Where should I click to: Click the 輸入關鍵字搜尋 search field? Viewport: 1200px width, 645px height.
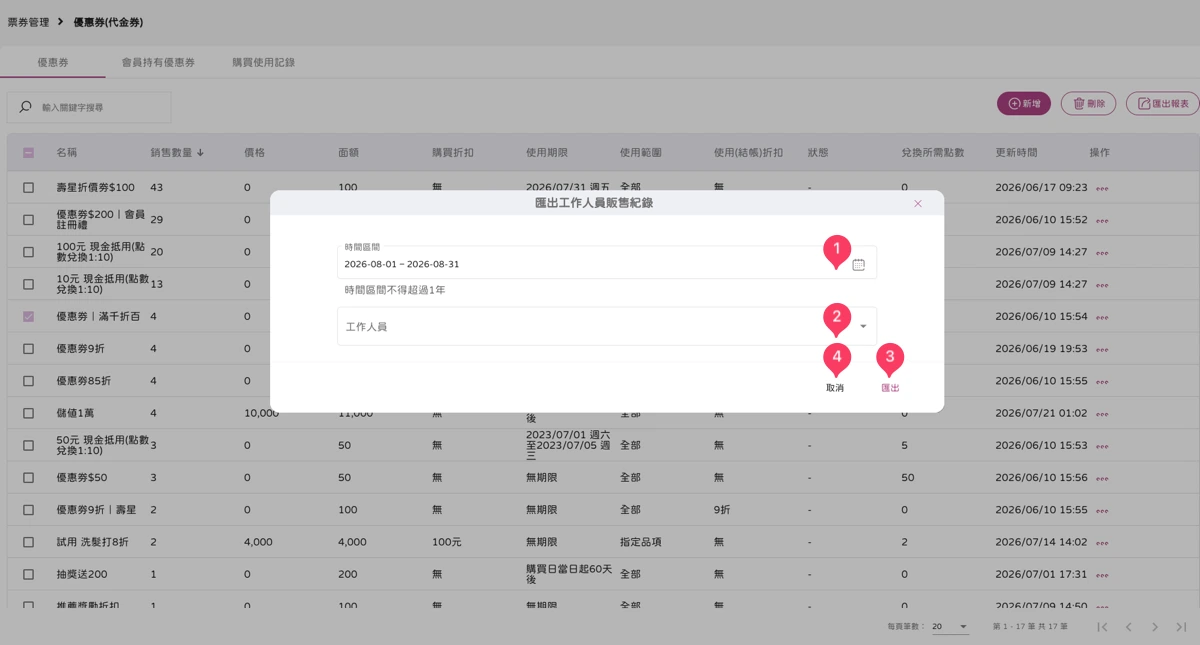(89, 107)
